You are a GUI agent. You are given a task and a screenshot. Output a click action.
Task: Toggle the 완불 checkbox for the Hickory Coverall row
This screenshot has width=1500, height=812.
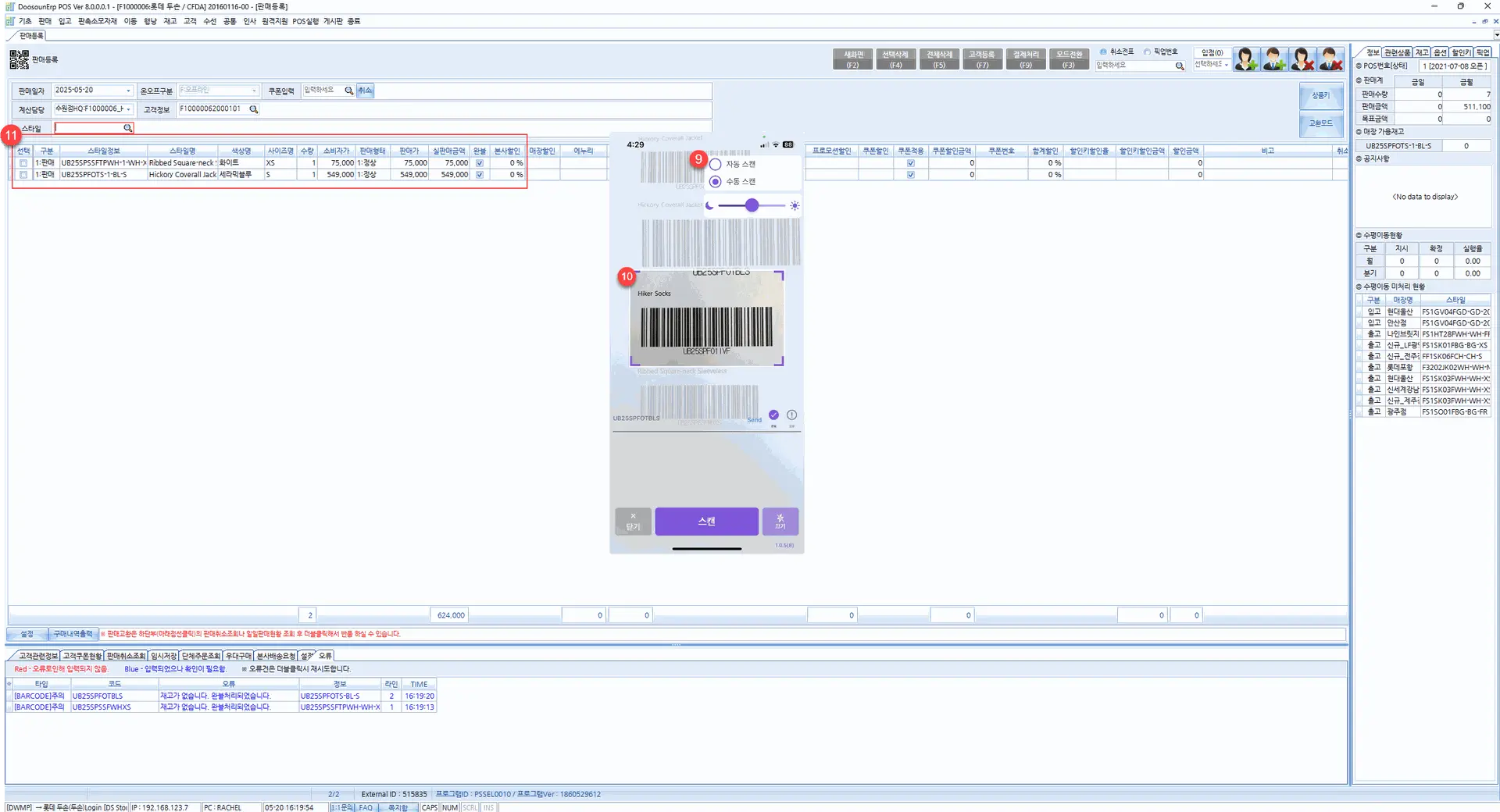(x=480, y=175)
